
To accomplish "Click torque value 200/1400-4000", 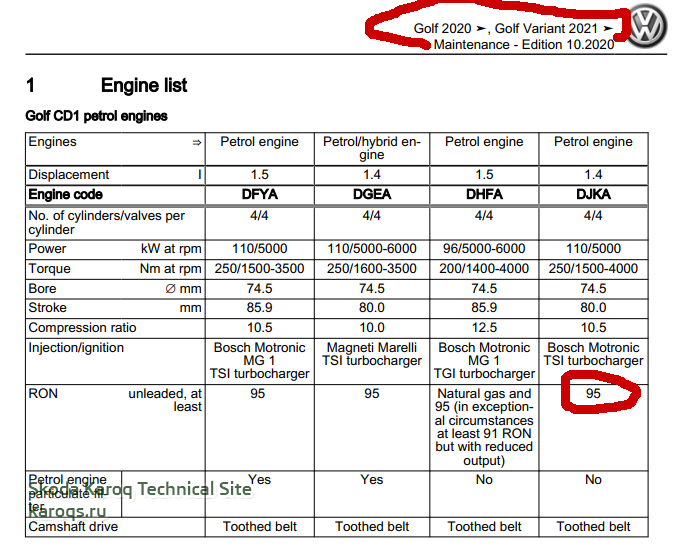I will [484, 269].
